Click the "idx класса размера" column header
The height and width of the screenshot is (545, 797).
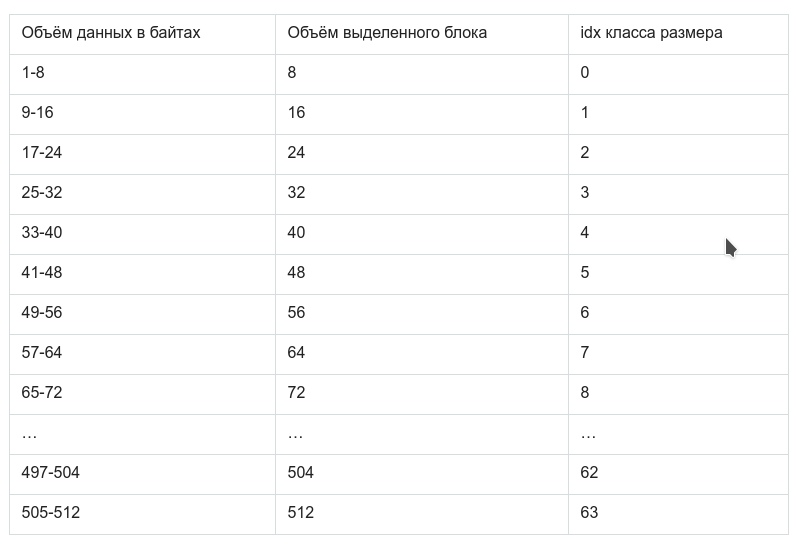coord(651,33)
